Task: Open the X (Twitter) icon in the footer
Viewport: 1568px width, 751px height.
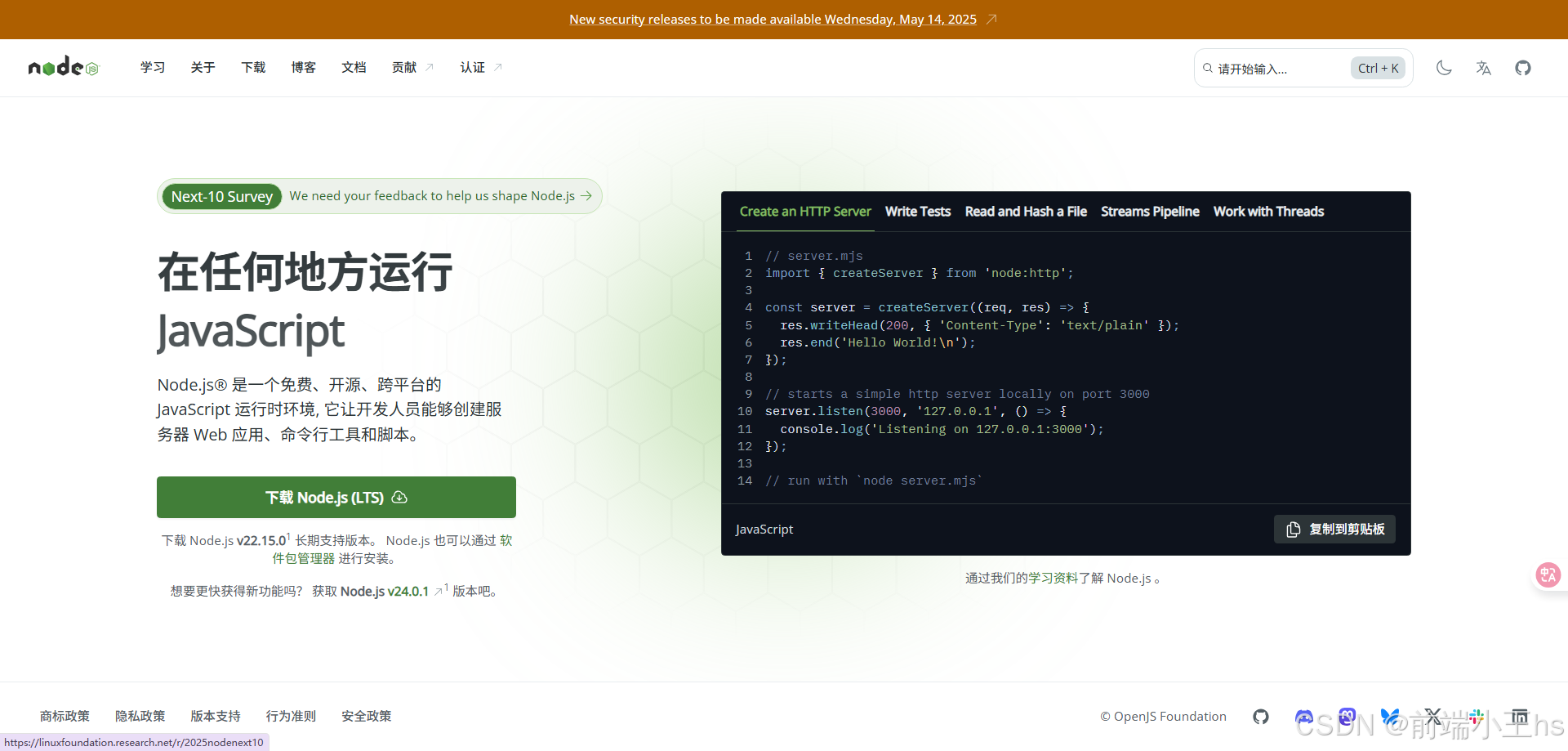Action: [1433, 717]
